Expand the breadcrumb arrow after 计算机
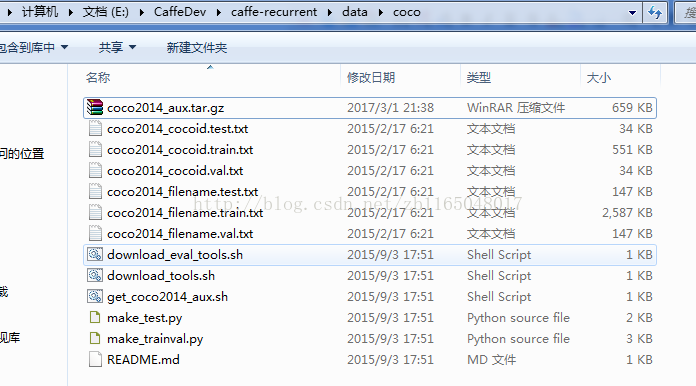The height and width of the screenshot is (386, 696). click(x=71, y=12)
